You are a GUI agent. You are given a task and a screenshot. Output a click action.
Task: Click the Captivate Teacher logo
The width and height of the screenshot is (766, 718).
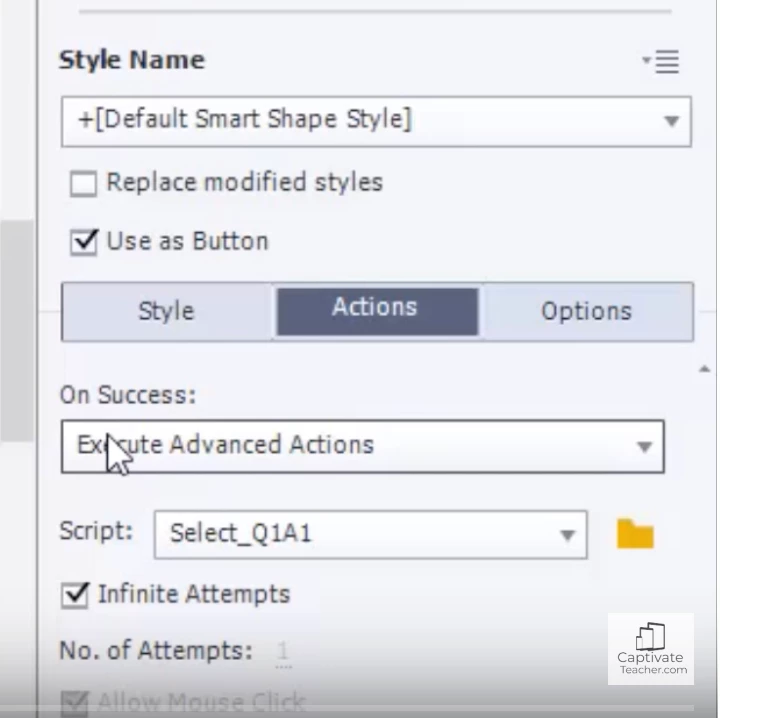[x=651, y=649]
